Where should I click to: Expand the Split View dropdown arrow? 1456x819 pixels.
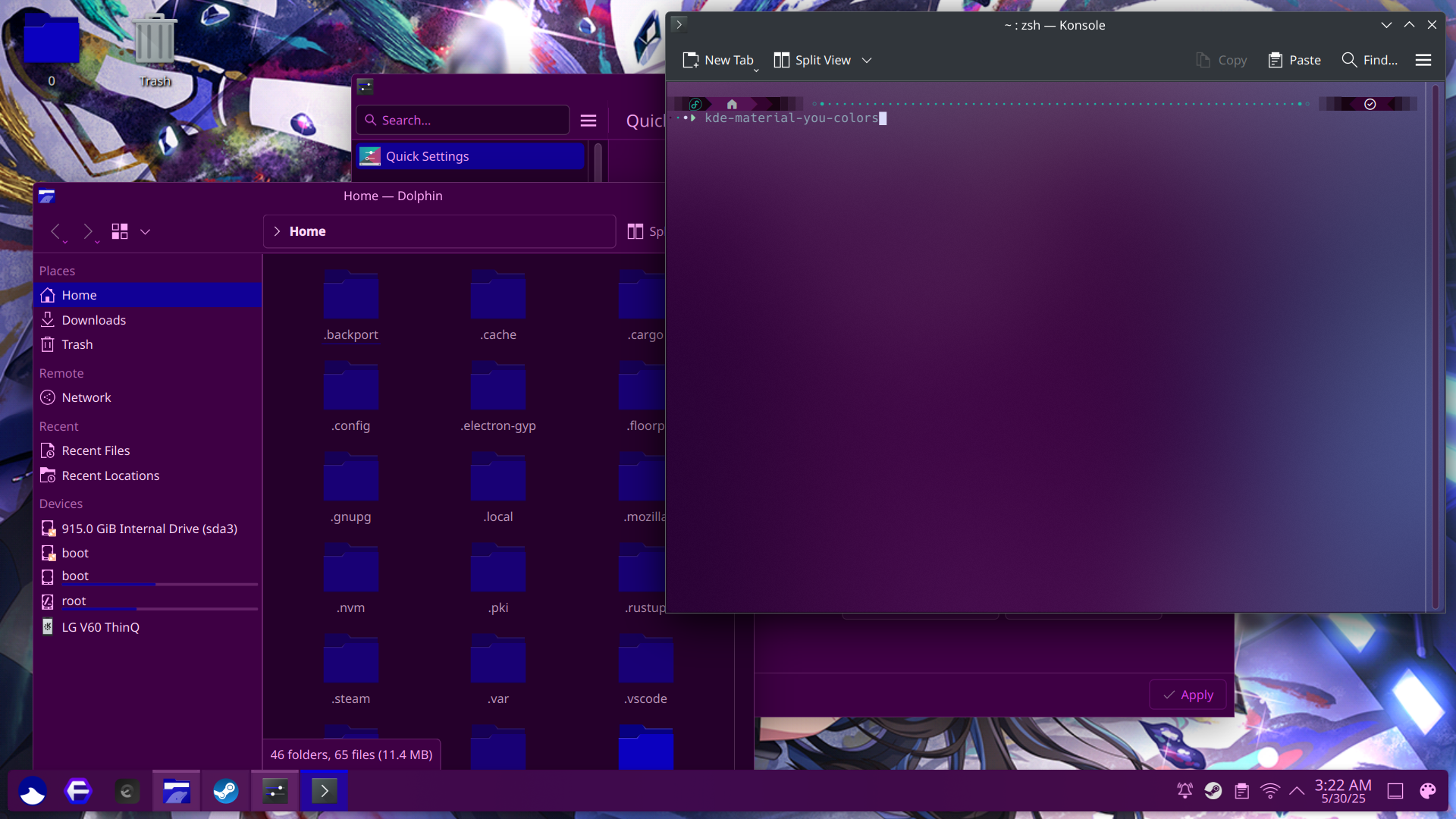867,60
